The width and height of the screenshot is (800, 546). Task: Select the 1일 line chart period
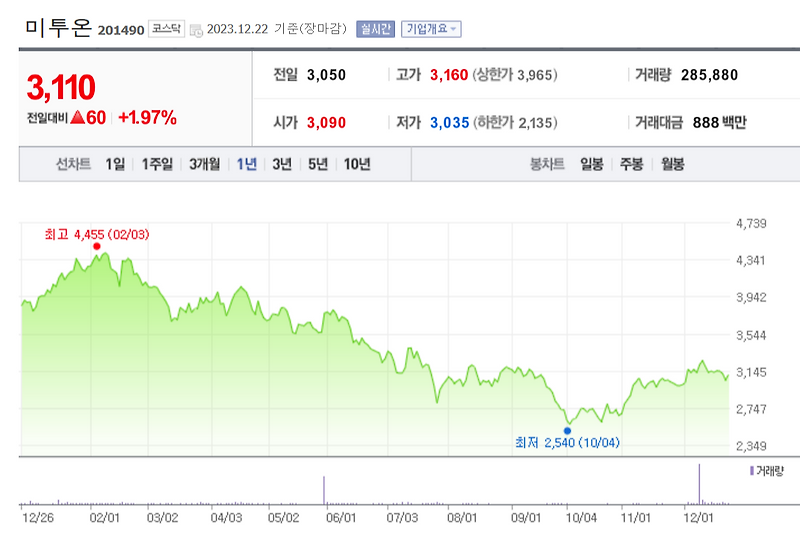click(115, 164)
